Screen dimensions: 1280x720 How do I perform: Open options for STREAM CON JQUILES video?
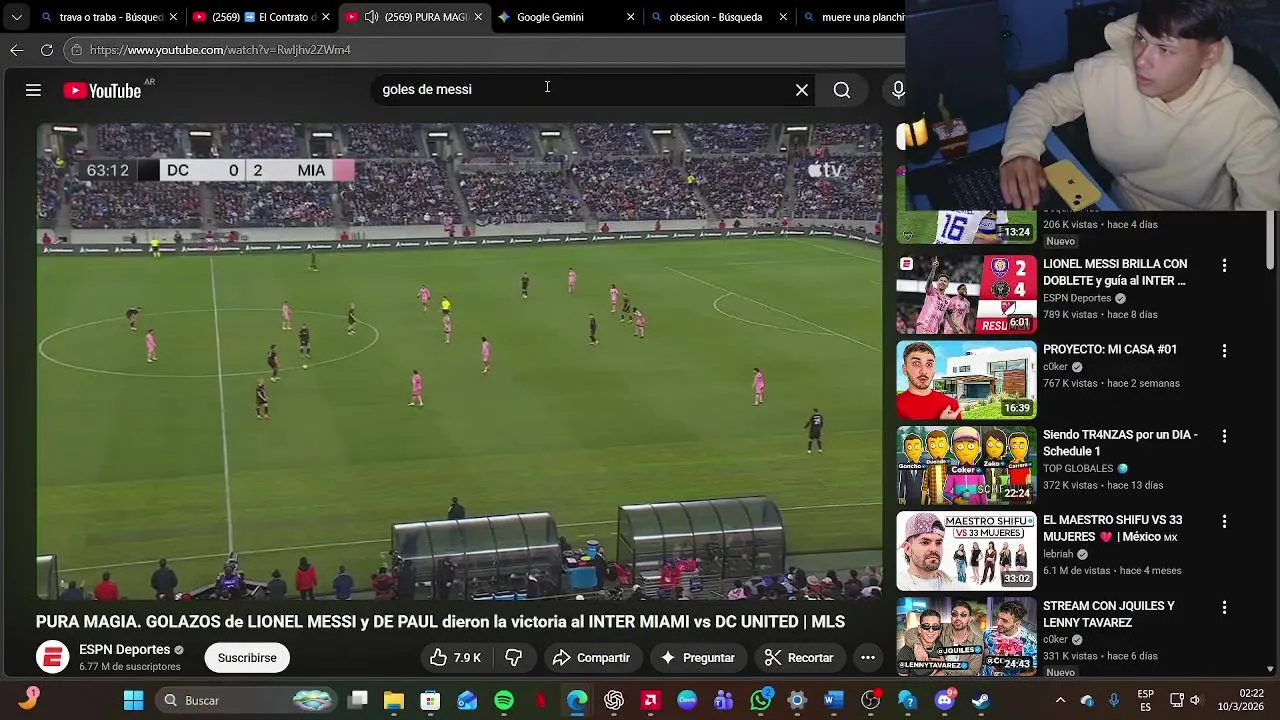(x=1224, y=607)
